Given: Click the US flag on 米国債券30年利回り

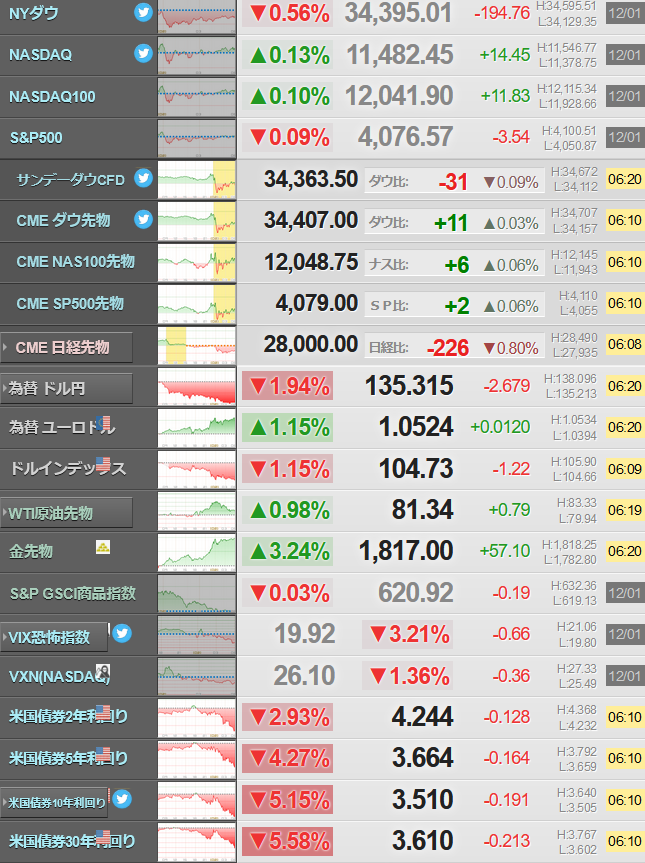Looking at the screenshot, I should (103, 837).
